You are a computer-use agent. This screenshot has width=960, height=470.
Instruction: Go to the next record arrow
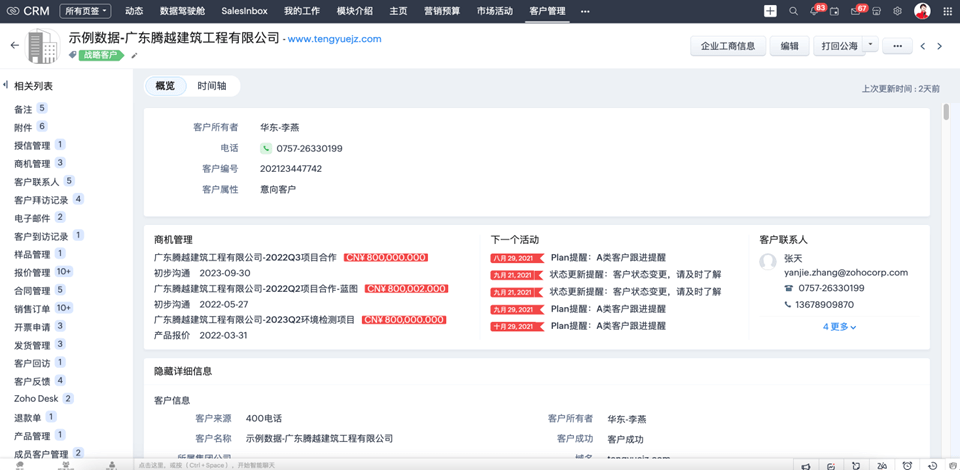[x=939, y=46]
